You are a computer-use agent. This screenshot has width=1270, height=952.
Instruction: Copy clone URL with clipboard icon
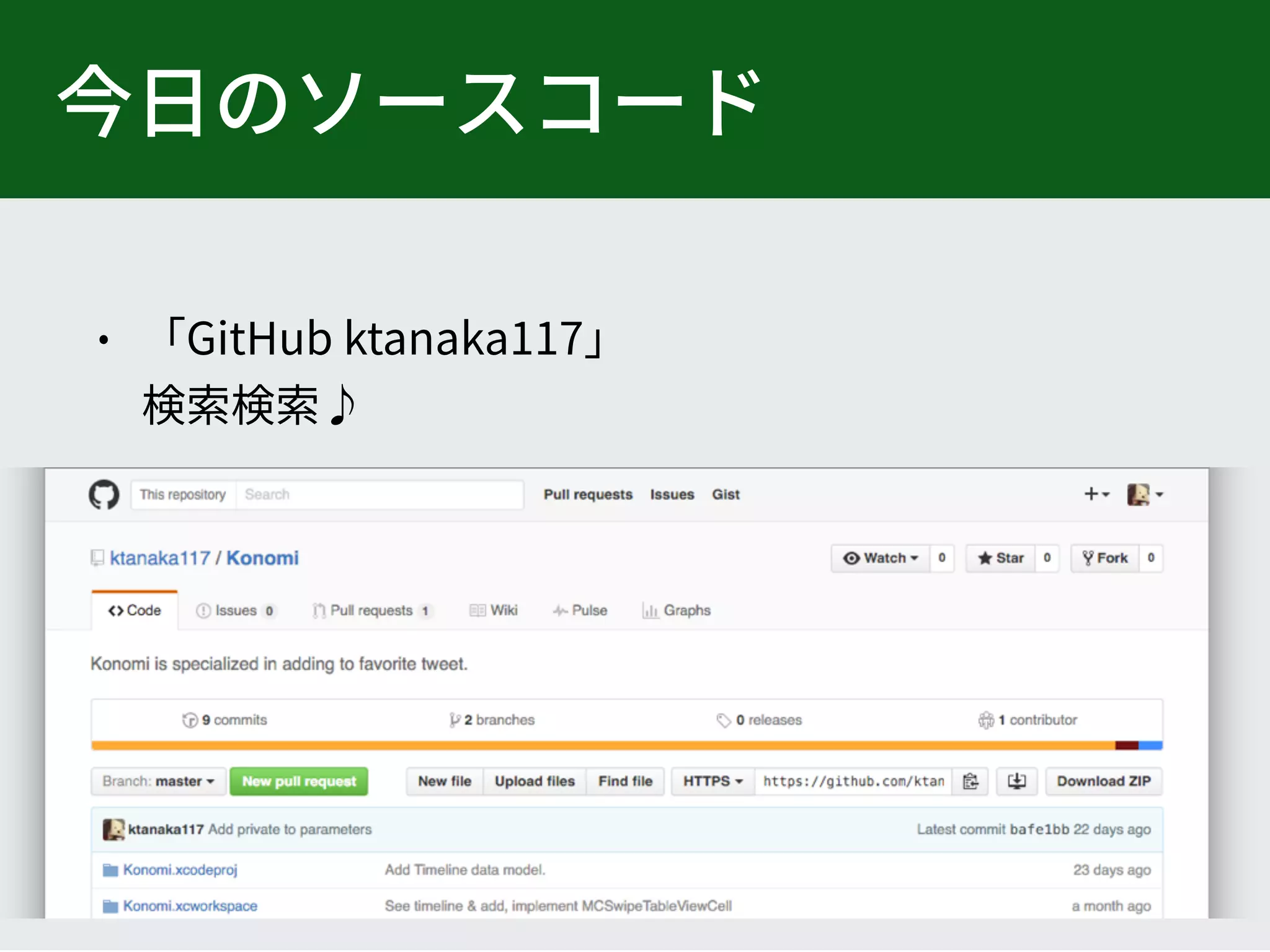tap(970, 782)
